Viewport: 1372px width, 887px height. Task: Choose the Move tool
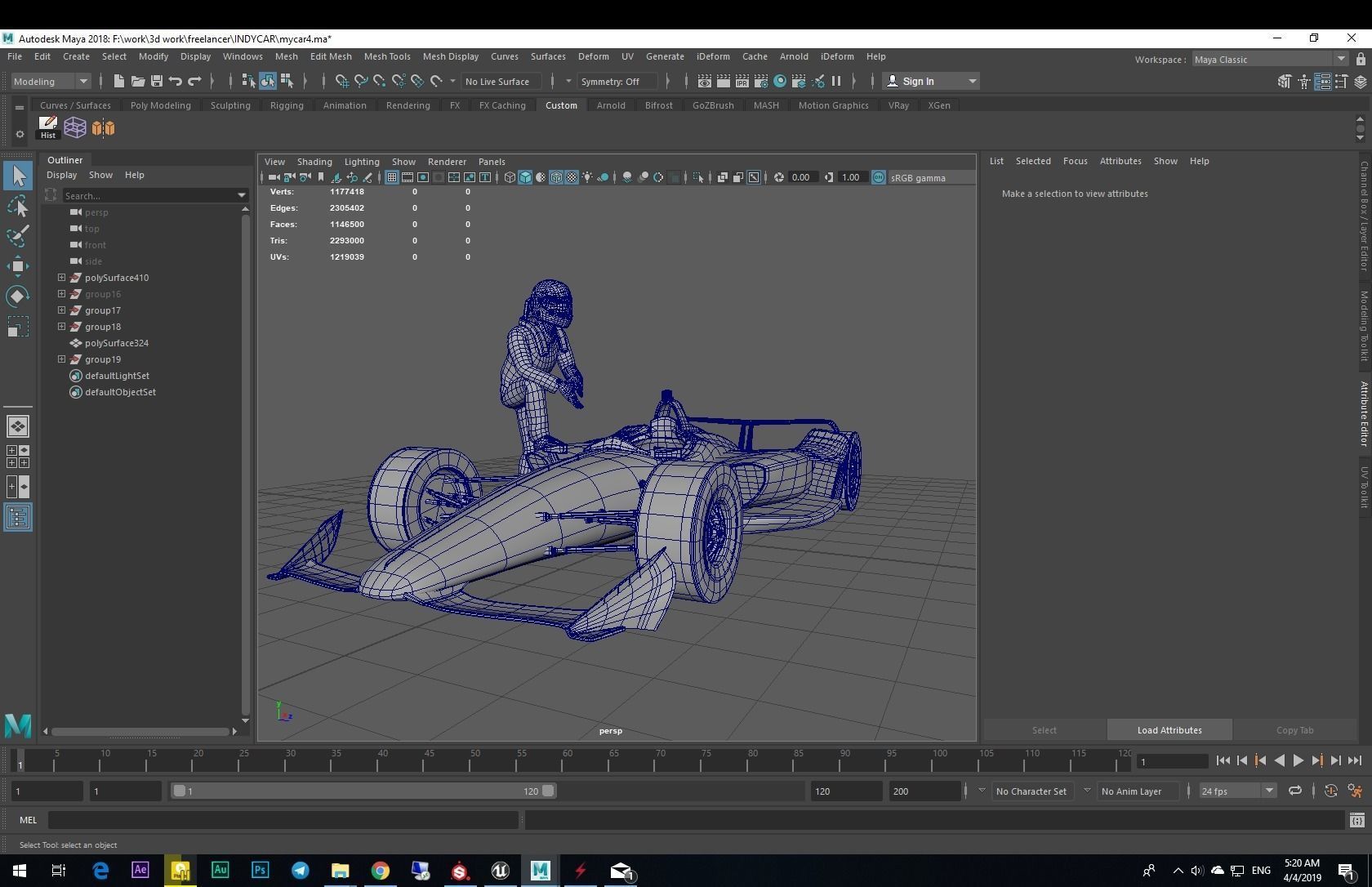(x=18, y=266)
